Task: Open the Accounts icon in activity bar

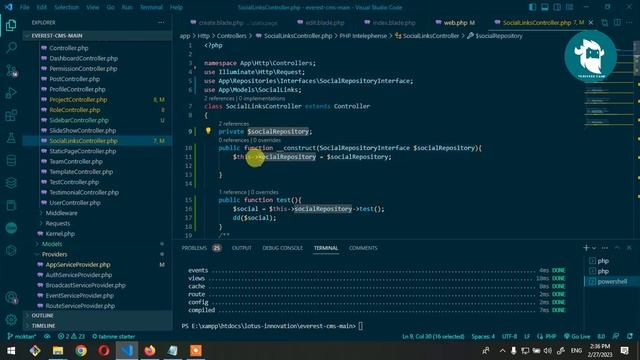Action: [x=11, y=297]
